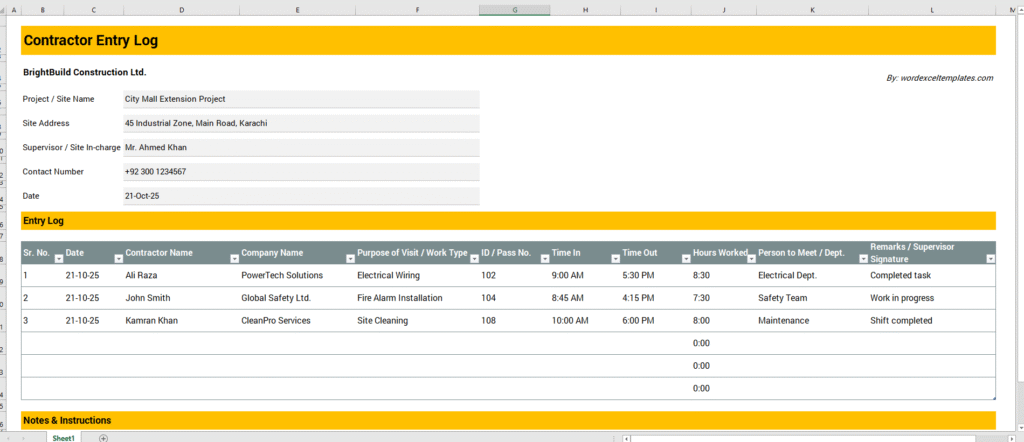Open the Sr. No. column filter dropdown

58,259
